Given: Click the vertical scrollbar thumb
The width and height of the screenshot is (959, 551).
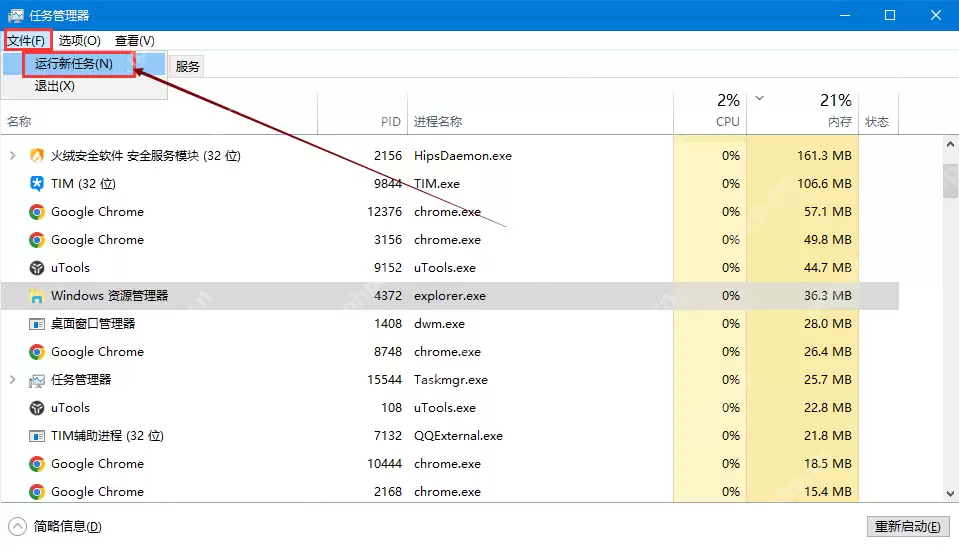Looking at the screenshot, I should (x=950, y=181).
